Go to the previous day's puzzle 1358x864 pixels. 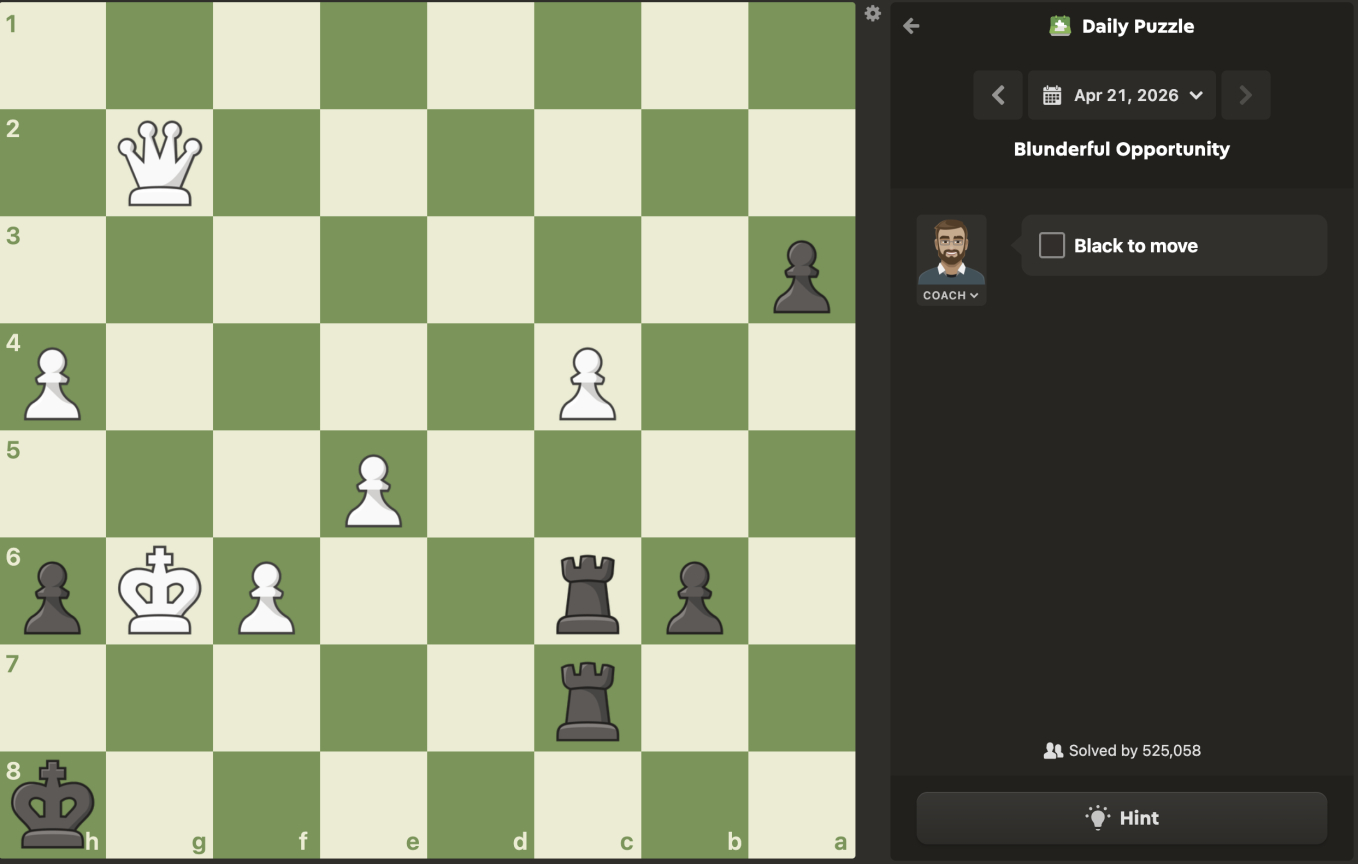pyautogui.click(x=998, y=96)
